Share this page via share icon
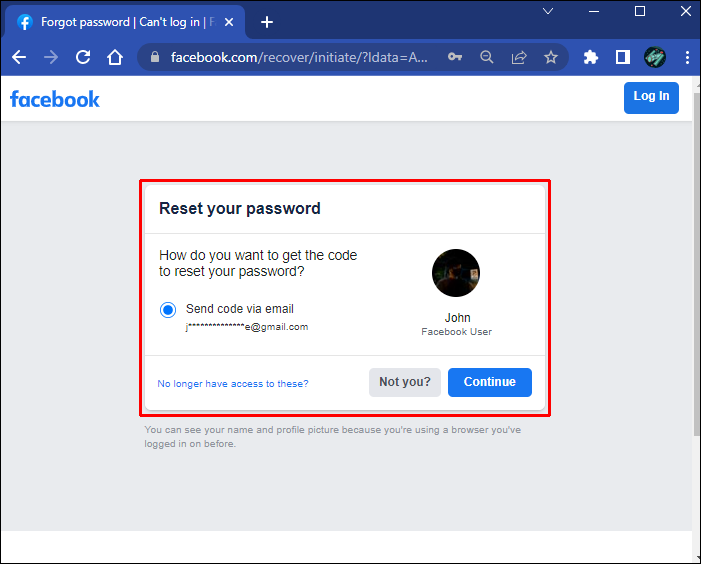Viewport: 701px width, 564px height. point(519,57)
